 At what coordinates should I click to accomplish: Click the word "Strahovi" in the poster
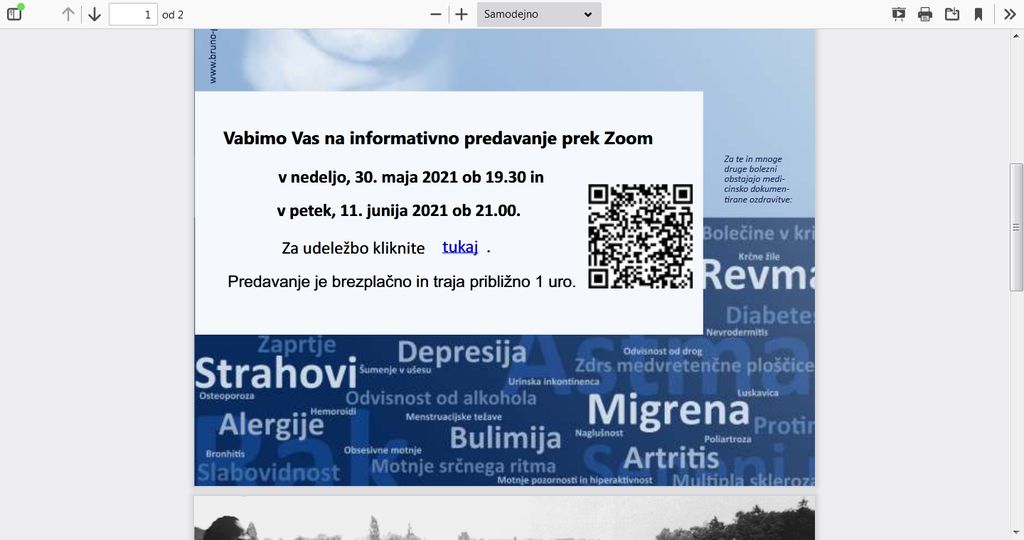click(275, 373)
